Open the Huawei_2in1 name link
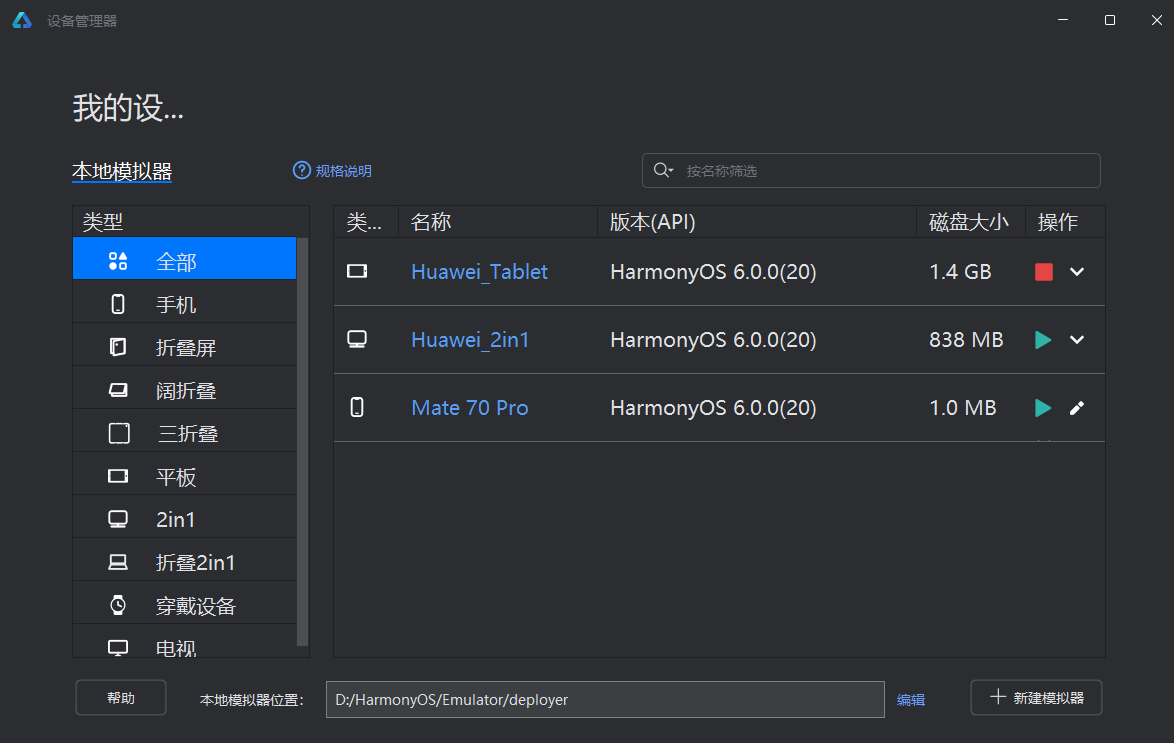 pyautogui.click(x=470, y=340)
